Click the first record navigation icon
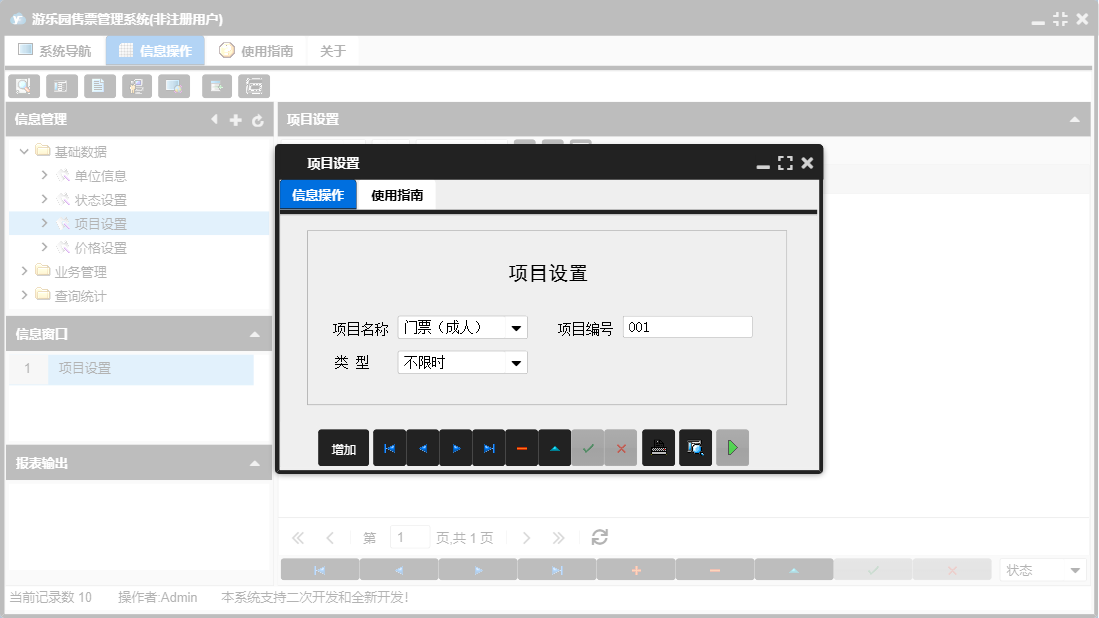This screenshot has width=1099, height=618. tap(389, 448)
